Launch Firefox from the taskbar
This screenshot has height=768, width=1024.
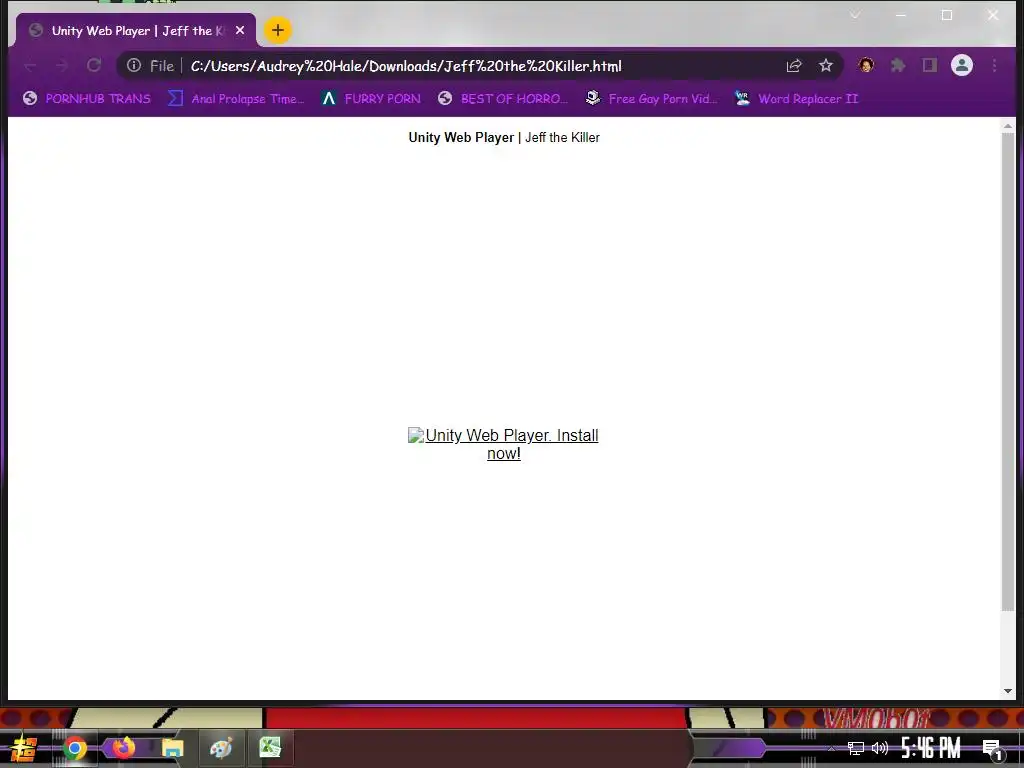click(123, 748)
